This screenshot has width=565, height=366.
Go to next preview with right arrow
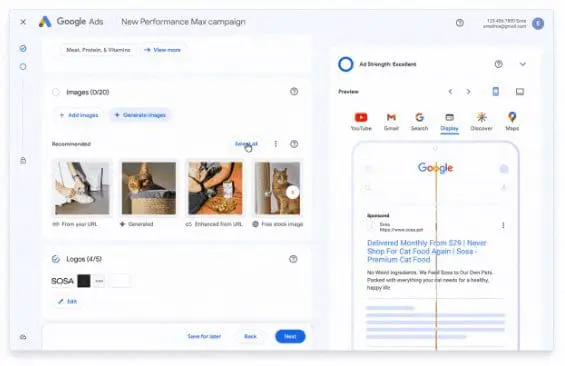pyautogui.click(x=468, y=92)
